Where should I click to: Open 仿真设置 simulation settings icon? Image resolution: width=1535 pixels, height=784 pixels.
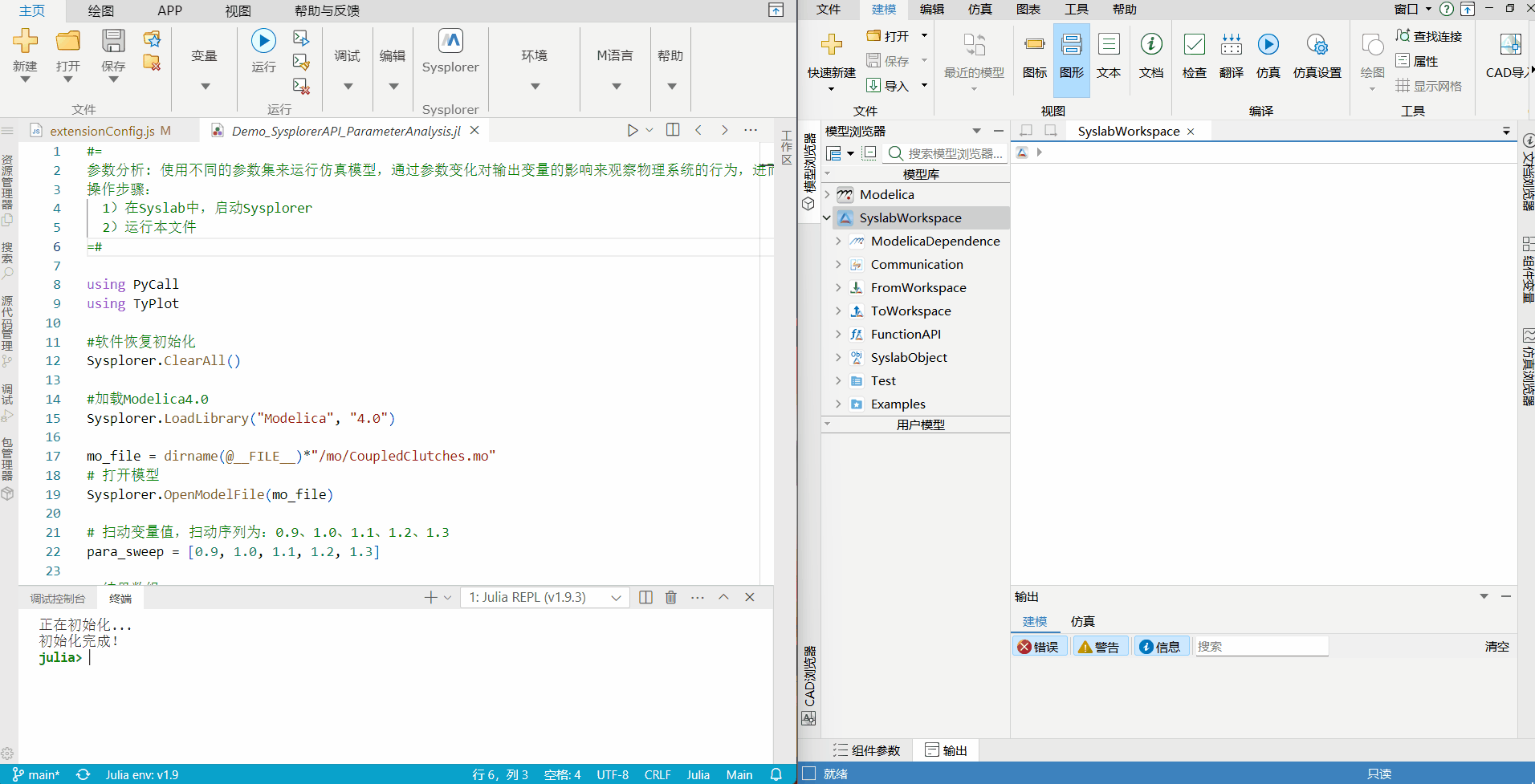1317,45
